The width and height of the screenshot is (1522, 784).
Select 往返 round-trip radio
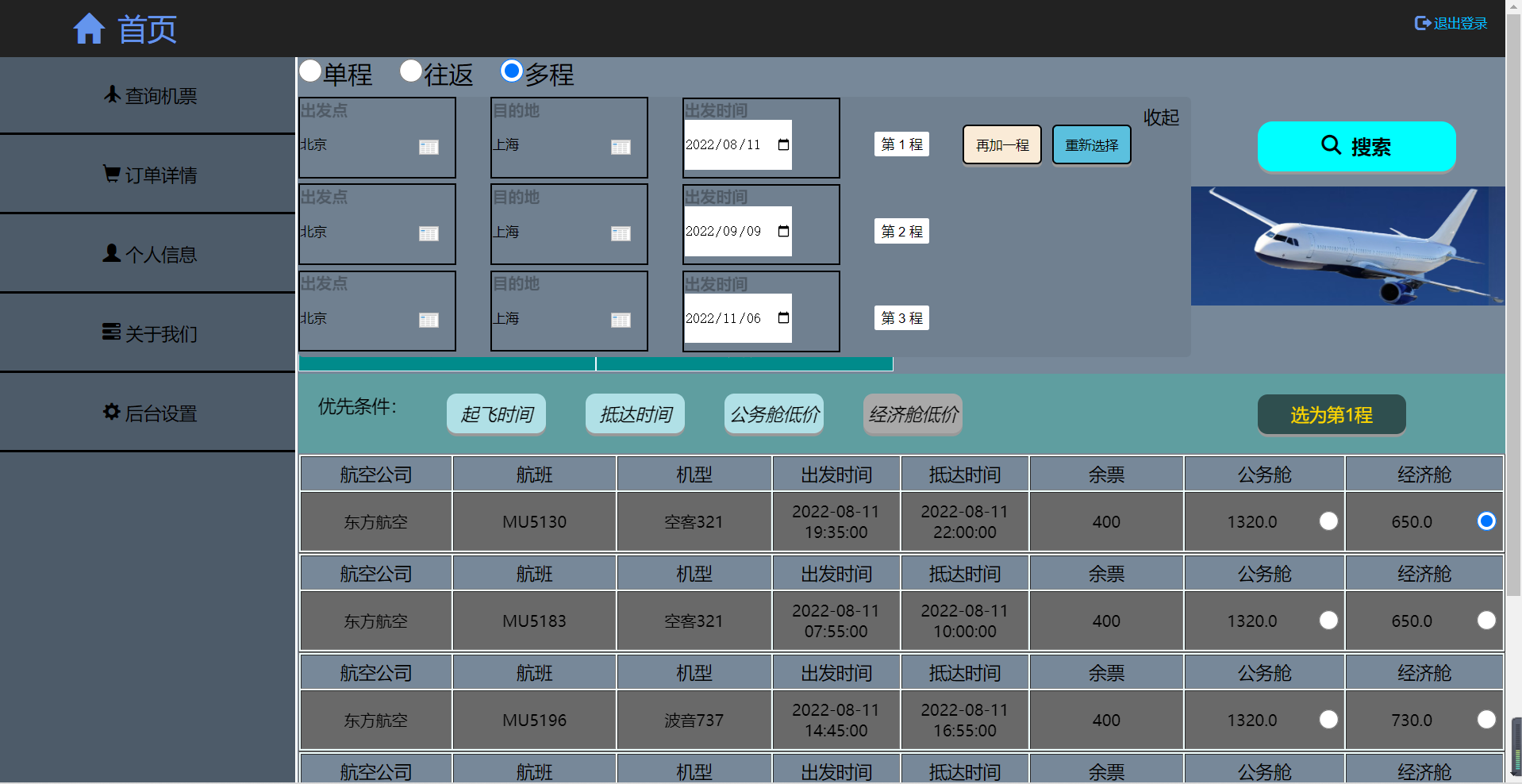click(411, 71)
